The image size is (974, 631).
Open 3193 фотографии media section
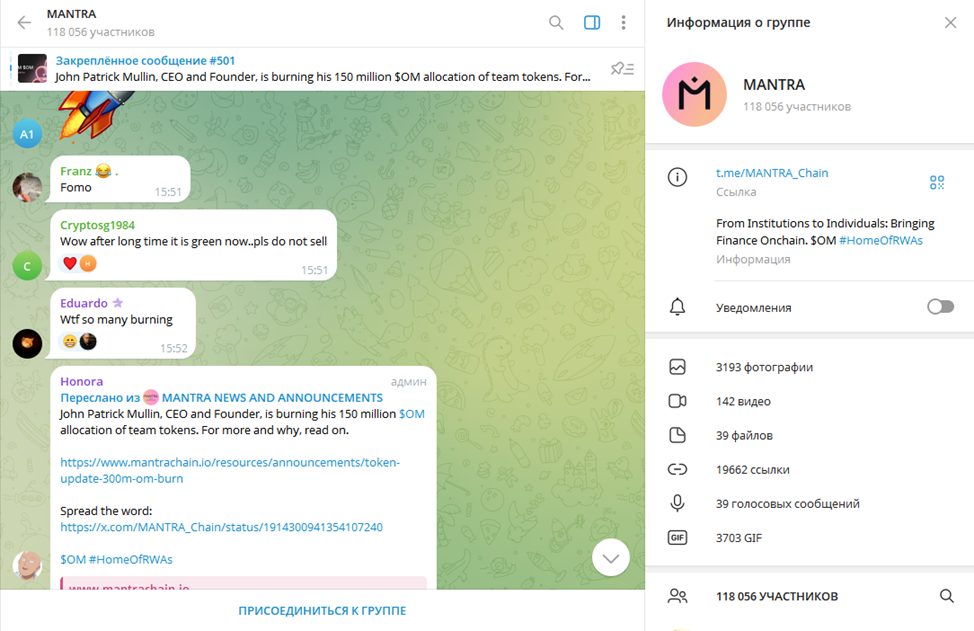[764, 367]
